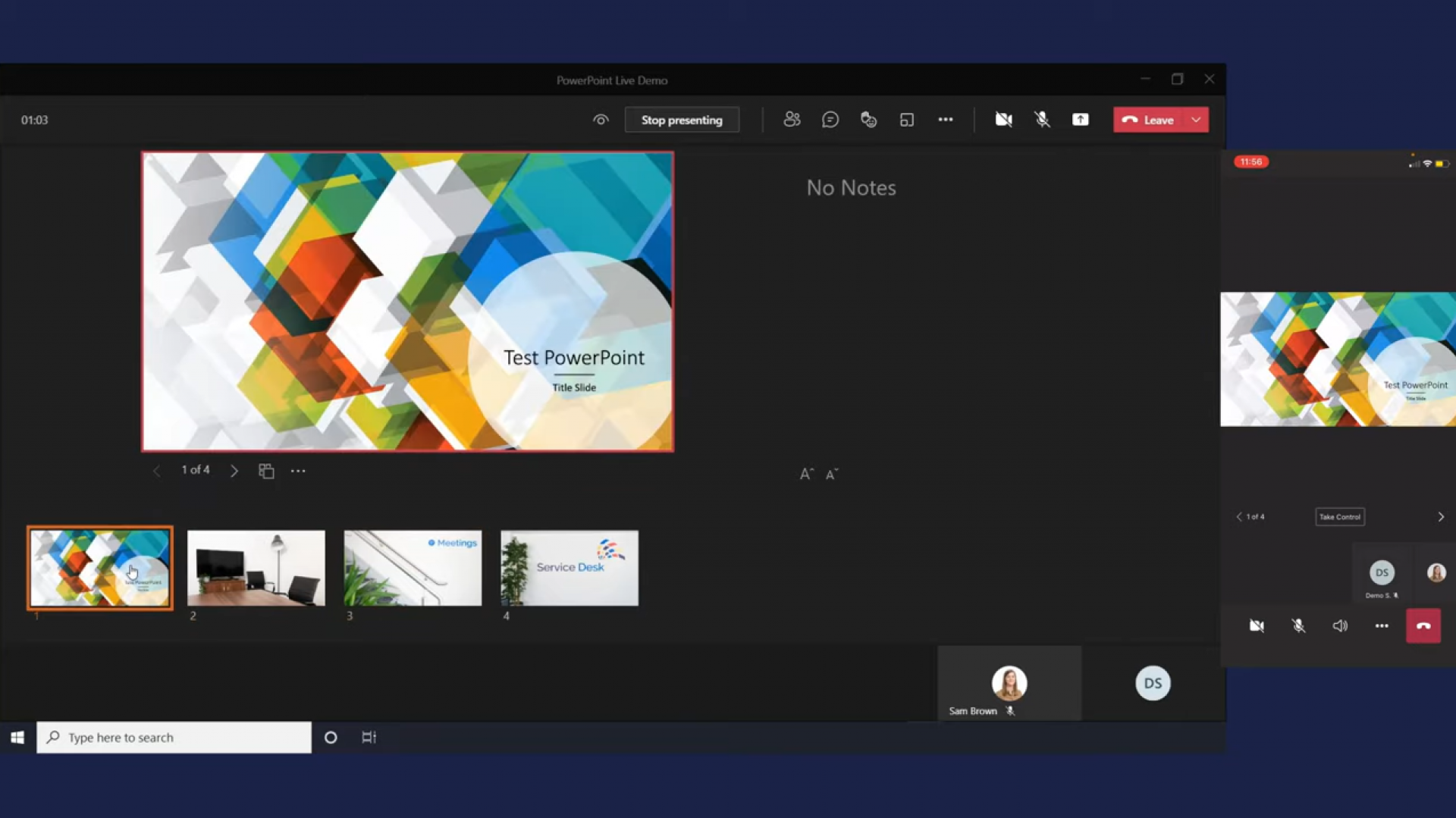Unmute the microphone

tap(1041, 119)
